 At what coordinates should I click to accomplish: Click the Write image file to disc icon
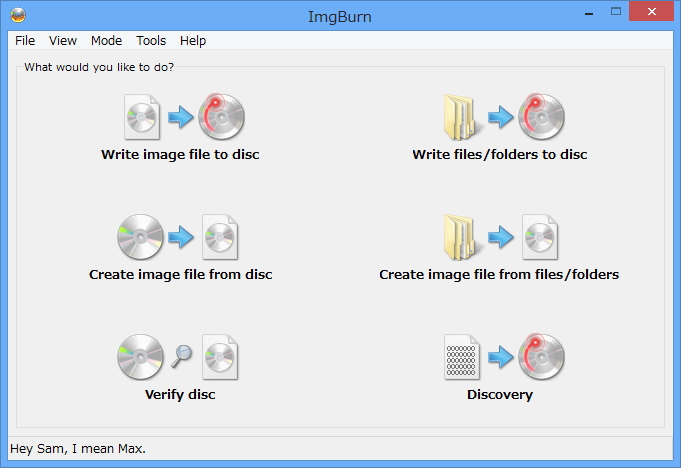(x=185, y=116)
